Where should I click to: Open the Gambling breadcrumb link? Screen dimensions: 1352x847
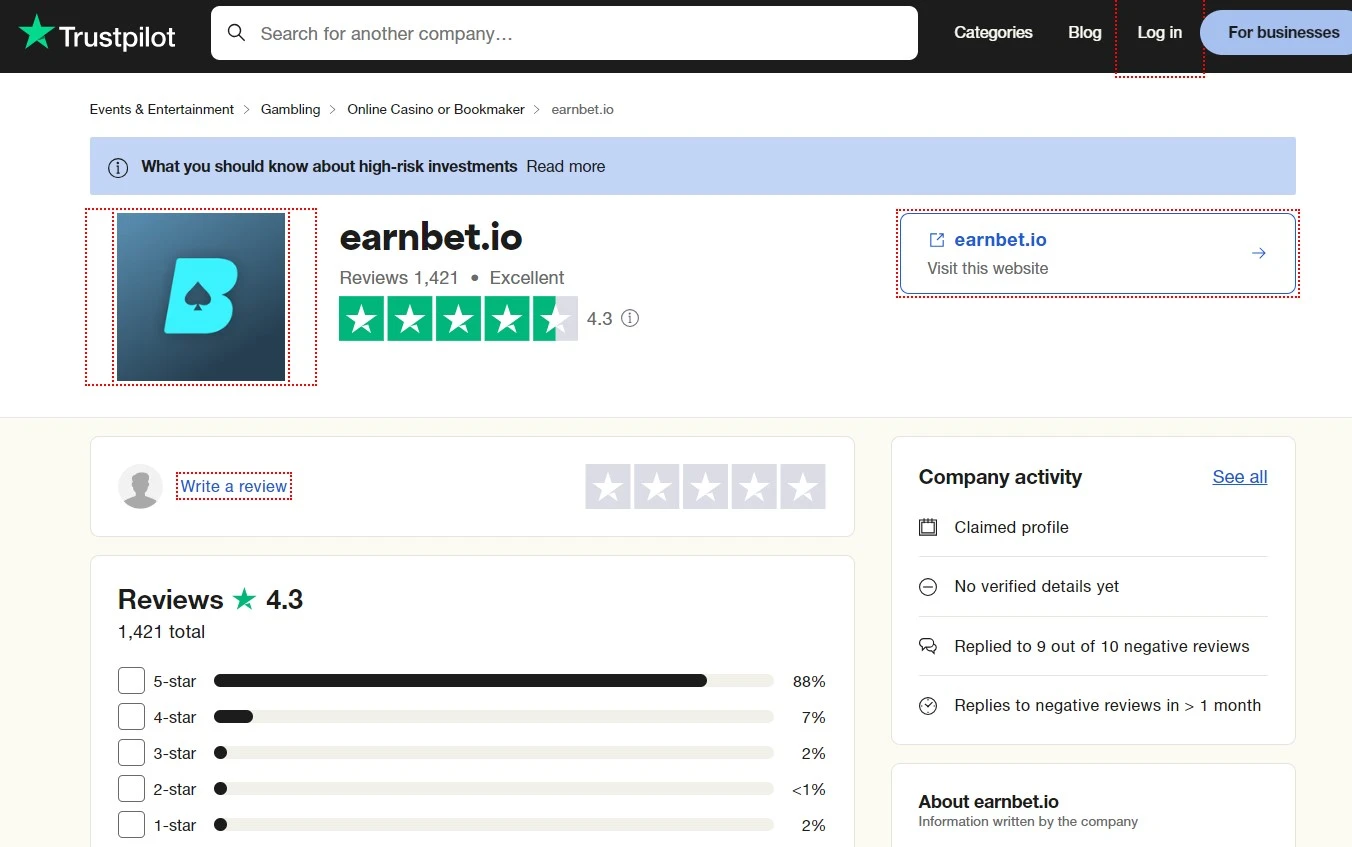[290, 109]
